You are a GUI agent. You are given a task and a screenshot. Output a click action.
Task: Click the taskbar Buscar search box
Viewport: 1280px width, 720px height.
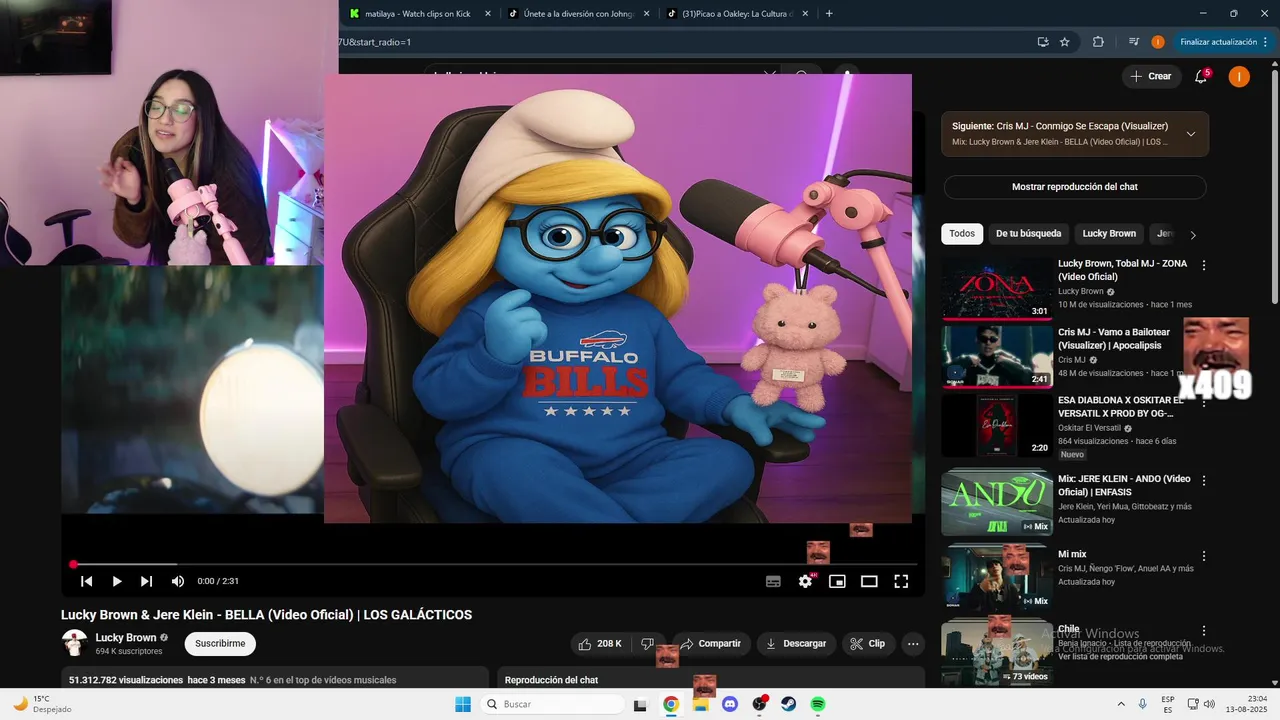click(552, 704)
